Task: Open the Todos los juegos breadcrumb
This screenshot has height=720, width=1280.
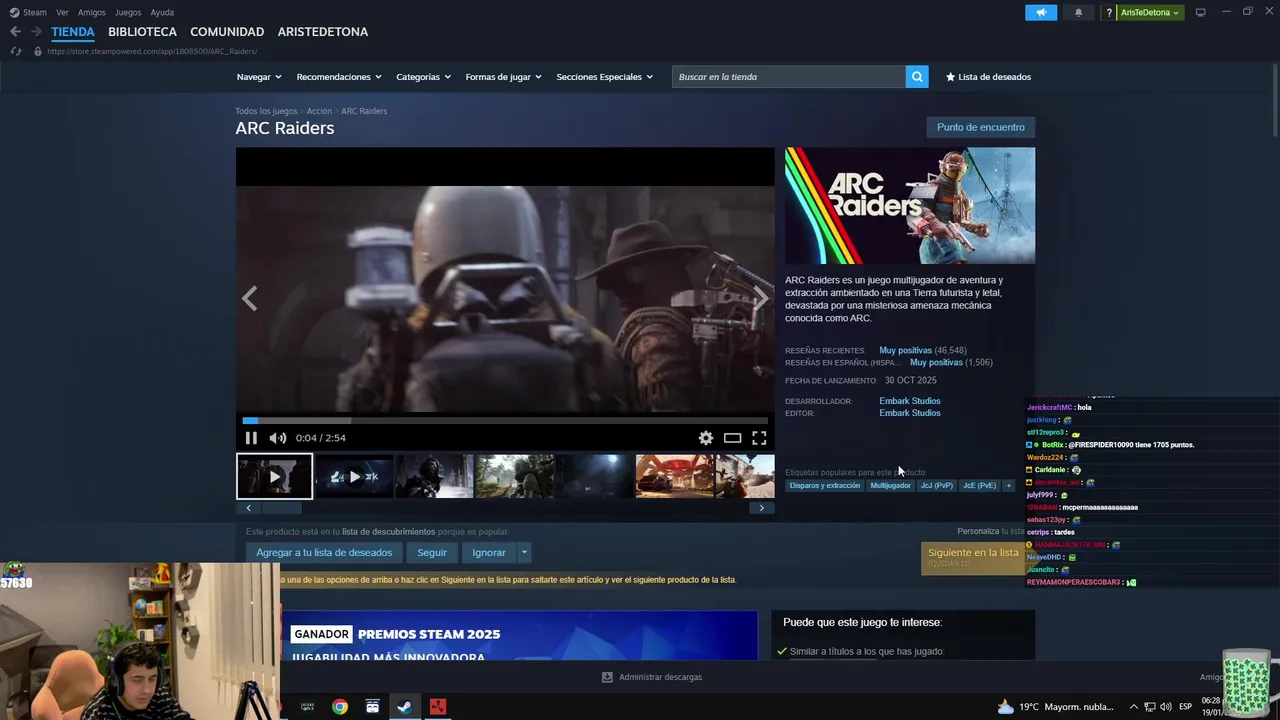Action: (x=266, y=111)
